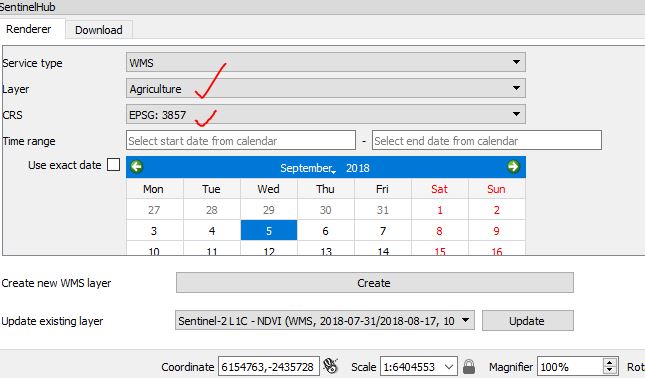645x378 pixels.
Task: Tick the Use exact date checkbox
Action: coord(114,165)
